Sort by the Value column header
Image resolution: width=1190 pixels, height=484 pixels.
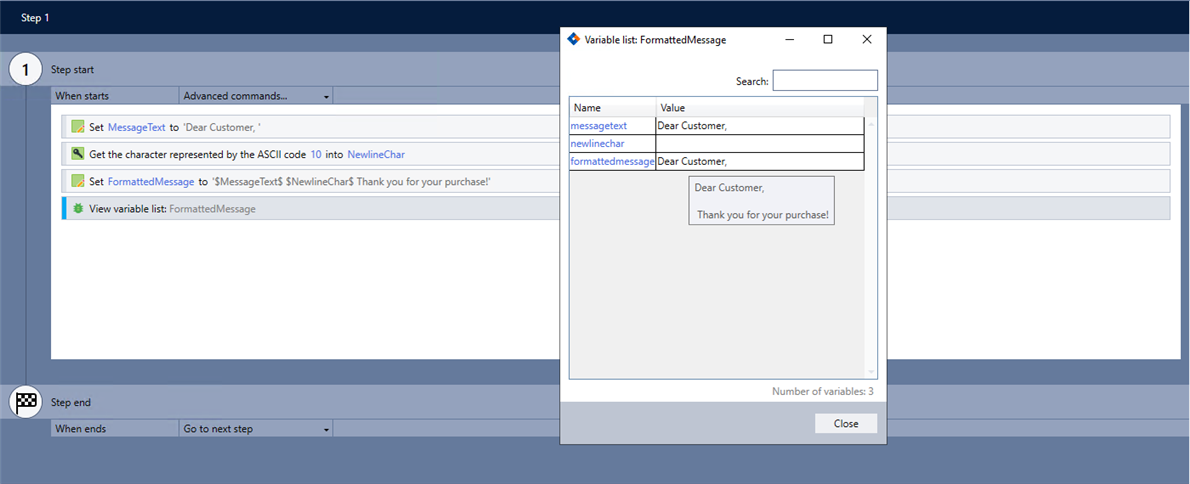point(760,107)
